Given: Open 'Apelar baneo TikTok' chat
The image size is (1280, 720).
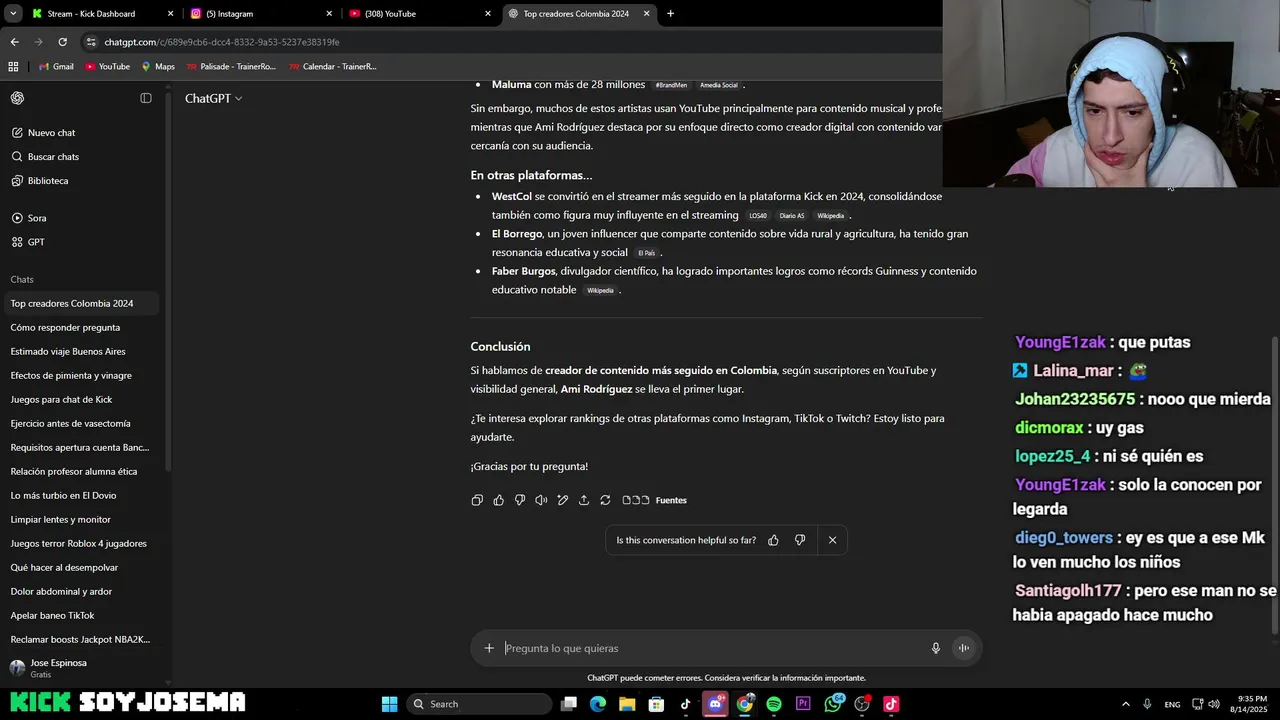Looking at the screenshot, I should (x=83, y=615).
